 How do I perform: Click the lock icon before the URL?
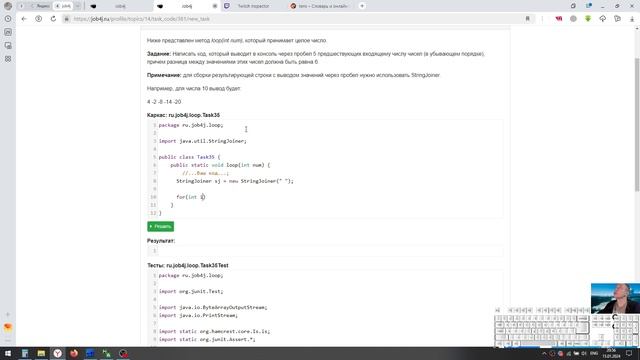[66, 19]
